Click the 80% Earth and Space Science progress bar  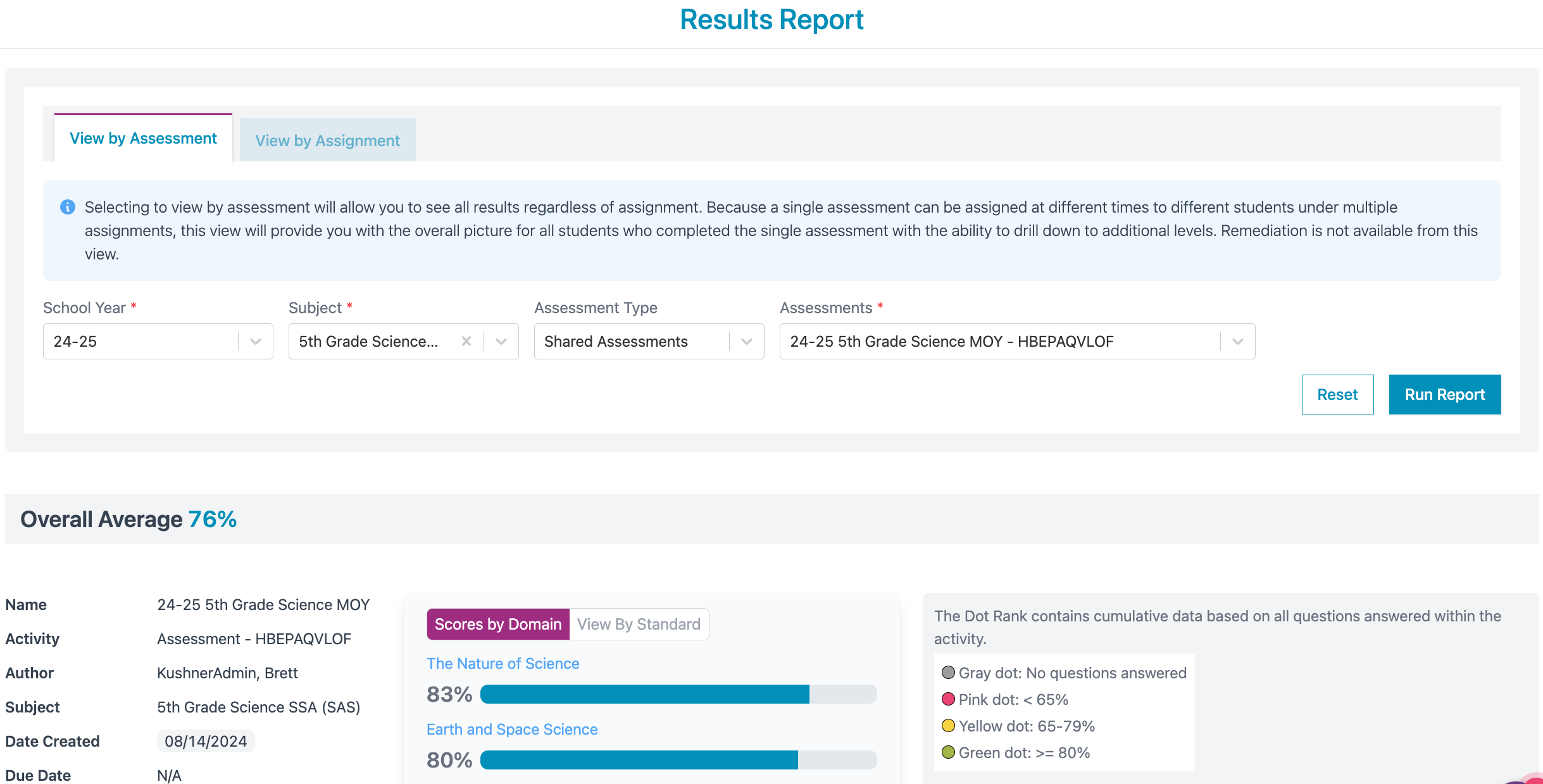coord(678,760)
